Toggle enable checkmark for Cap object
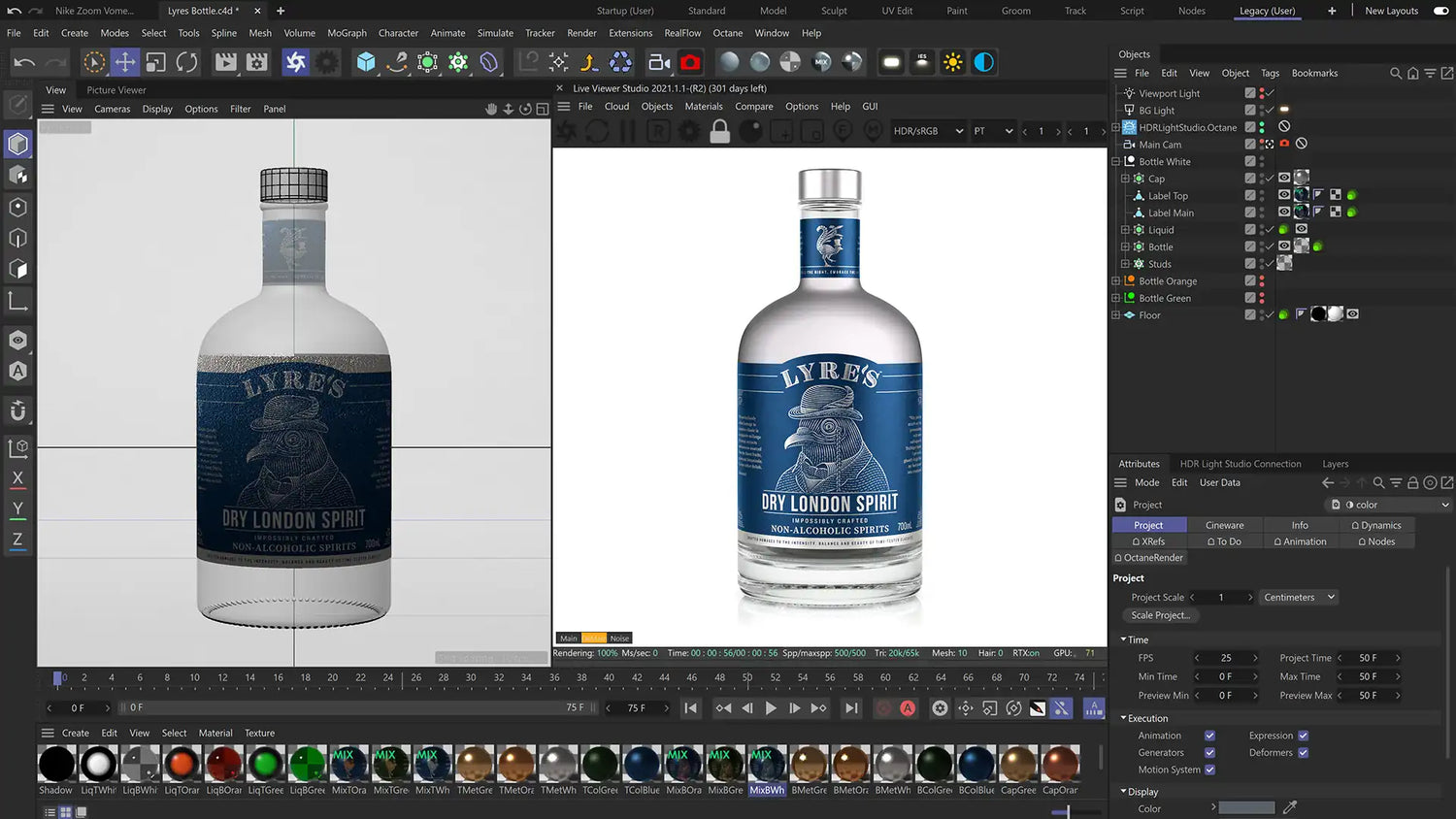The width and height of the screenshot is (1456, 819). coord(1270,179)
